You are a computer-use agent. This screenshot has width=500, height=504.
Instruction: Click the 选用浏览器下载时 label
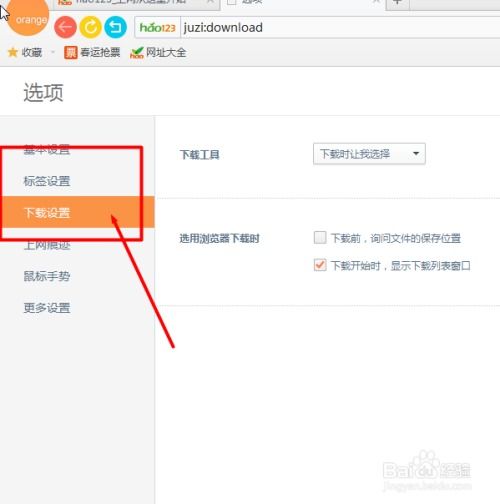pyautogui.click(x=219, y=238)
